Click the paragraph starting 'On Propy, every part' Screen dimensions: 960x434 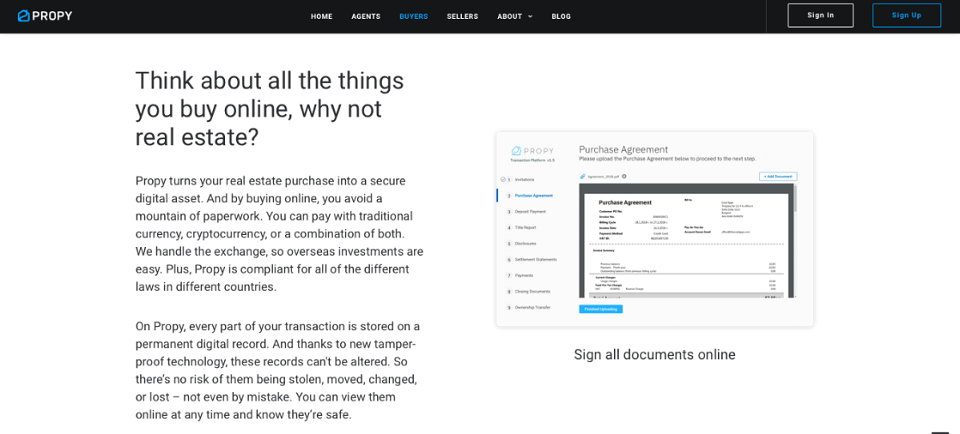277,370
